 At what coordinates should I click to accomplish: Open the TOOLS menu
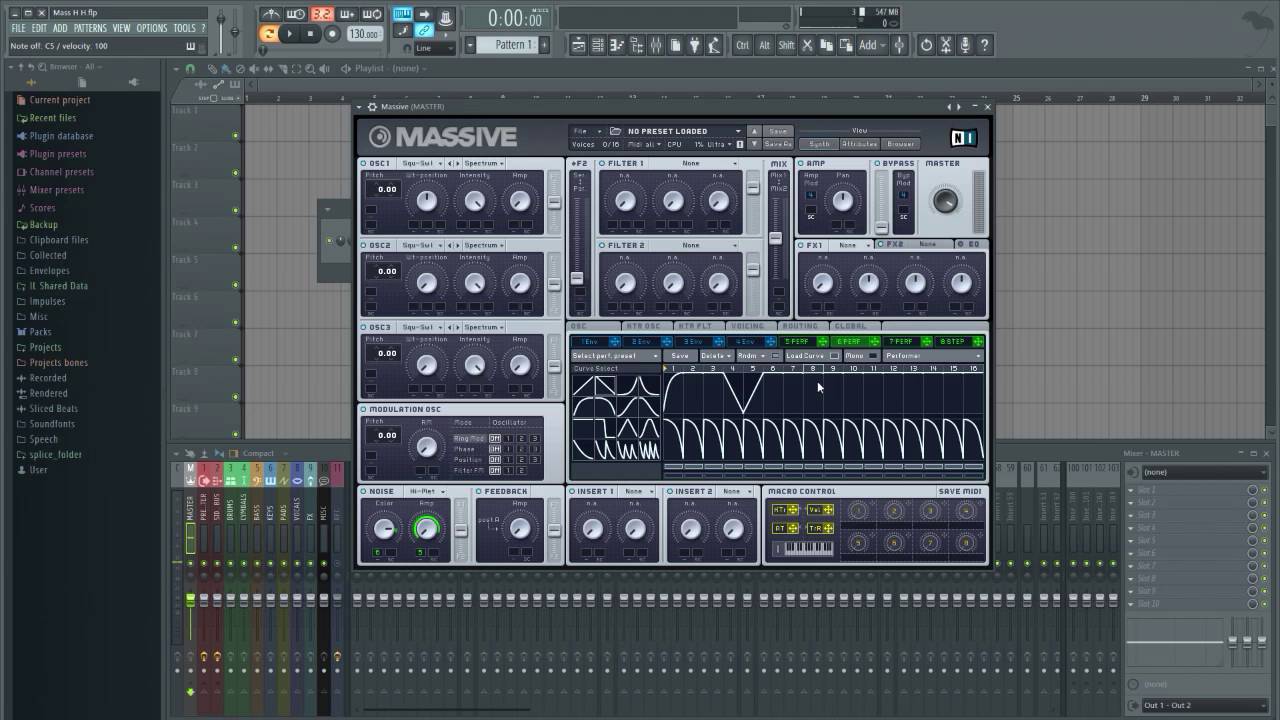pyautogui.click(x=184, y=29)
